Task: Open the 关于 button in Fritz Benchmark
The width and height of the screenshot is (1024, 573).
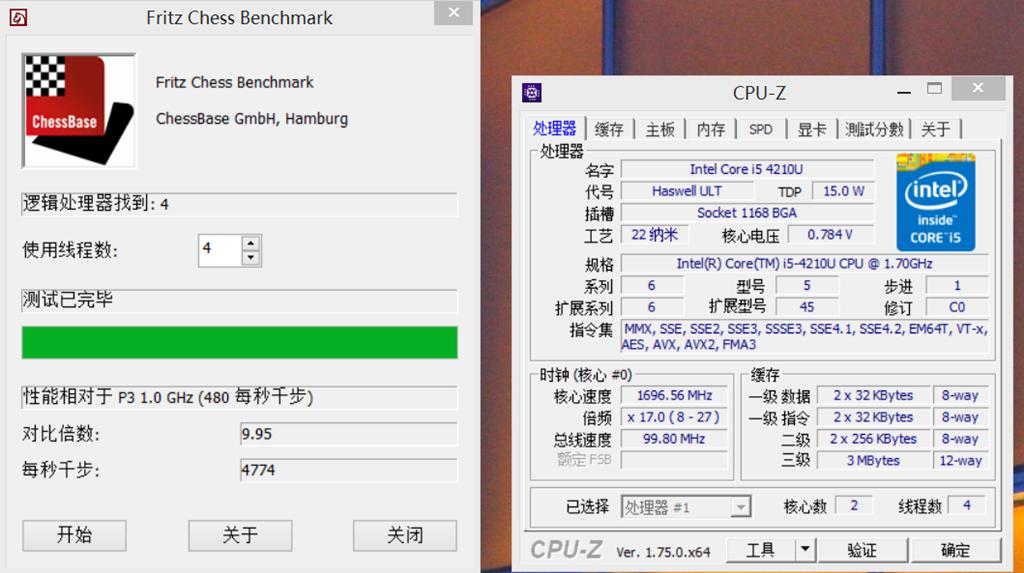Action: [240, 535]
